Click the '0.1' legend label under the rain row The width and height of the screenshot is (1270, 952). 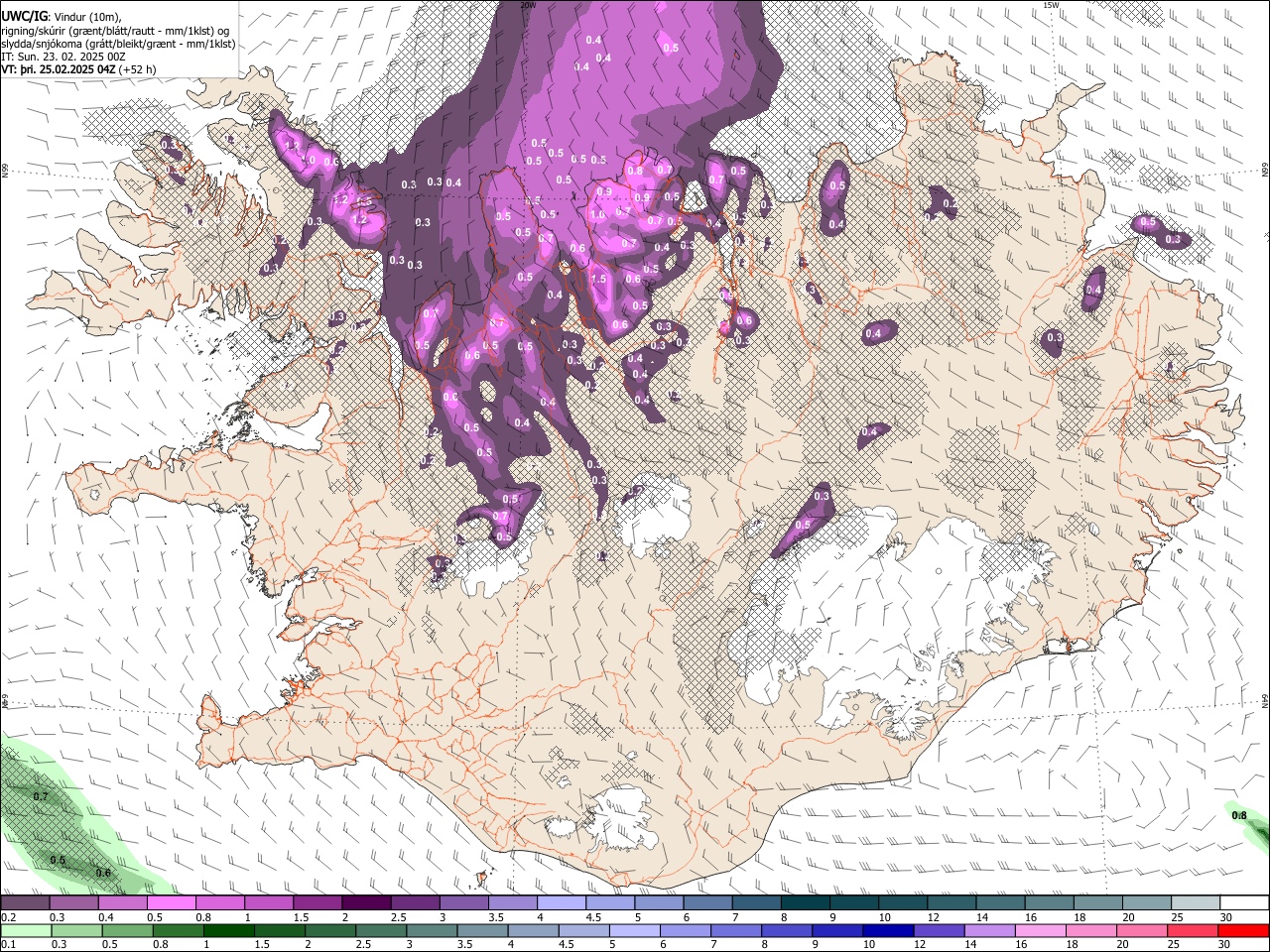click(7, 945)
